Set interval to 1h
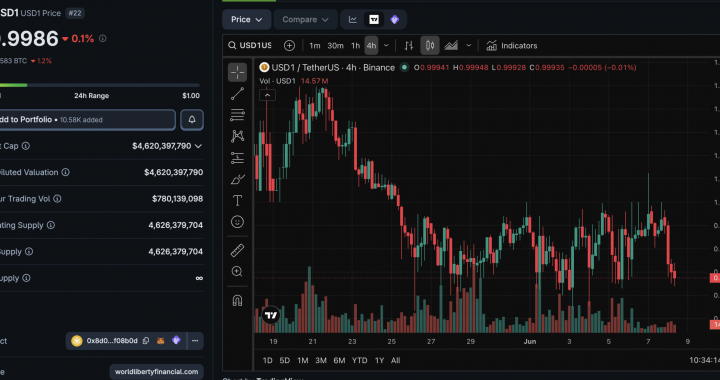Viewport: 720px width, 380px height. 355,45
